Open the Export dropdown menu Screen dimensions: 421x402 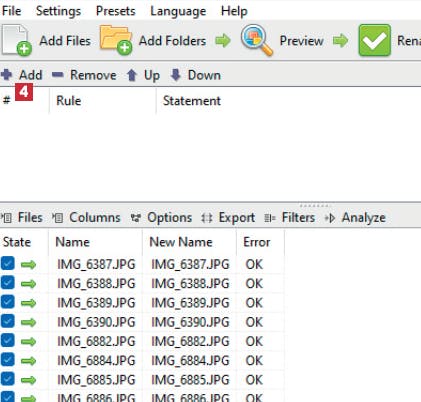click(228, 218)
